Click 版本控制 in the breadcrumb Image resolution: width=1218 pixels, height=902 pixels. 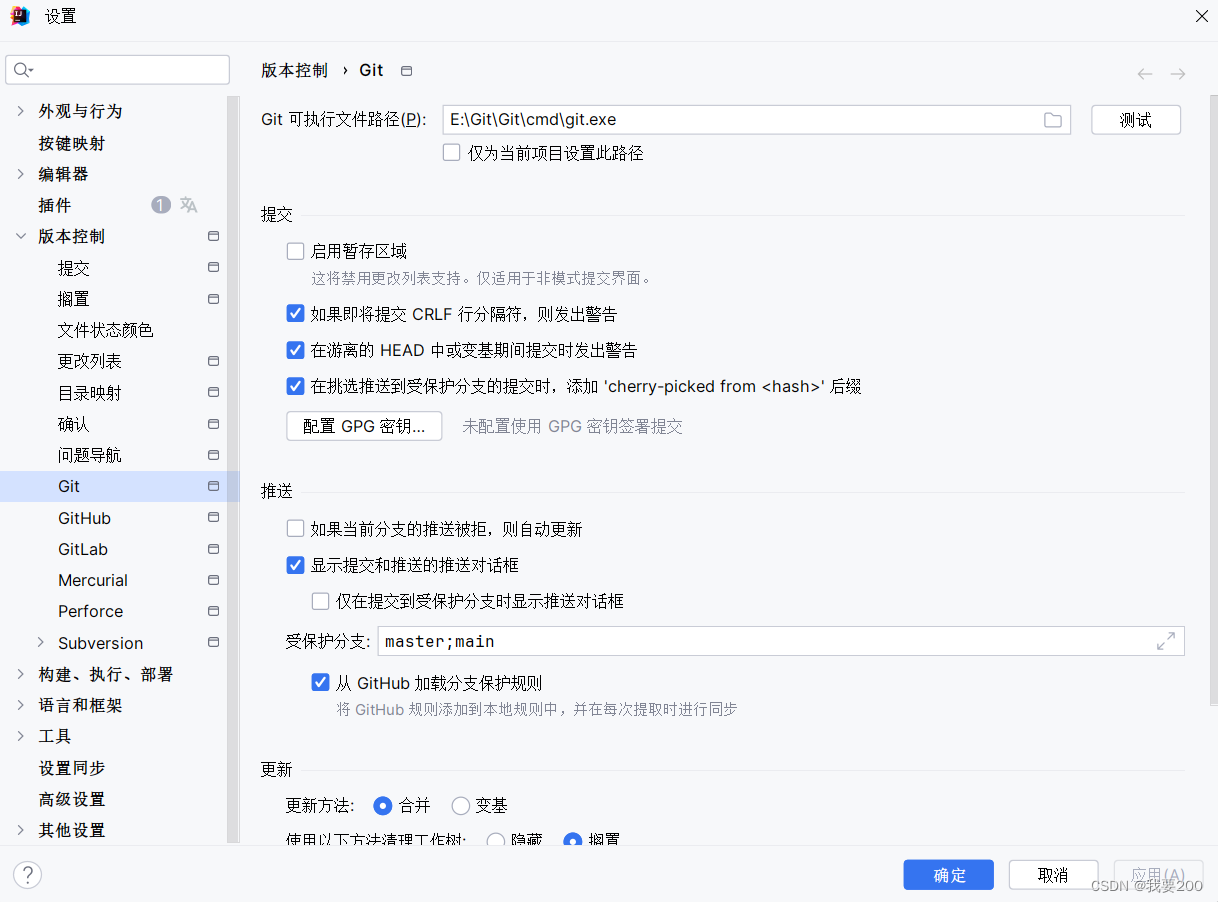[x=294, y=70]
